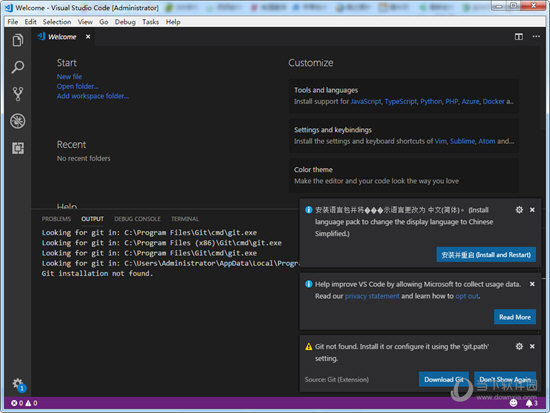
Task: Dismiss the language pack notification
Action: 532,210
